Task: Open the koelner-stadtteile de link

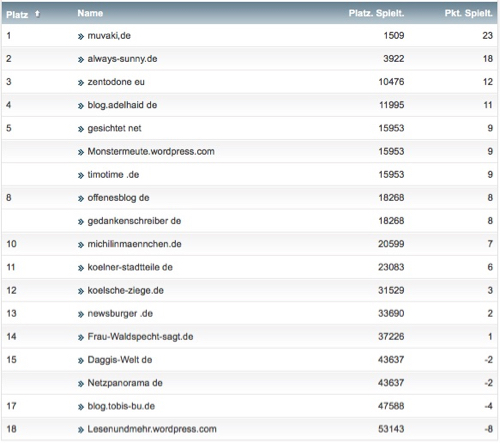Action: [x=130, y=267]
